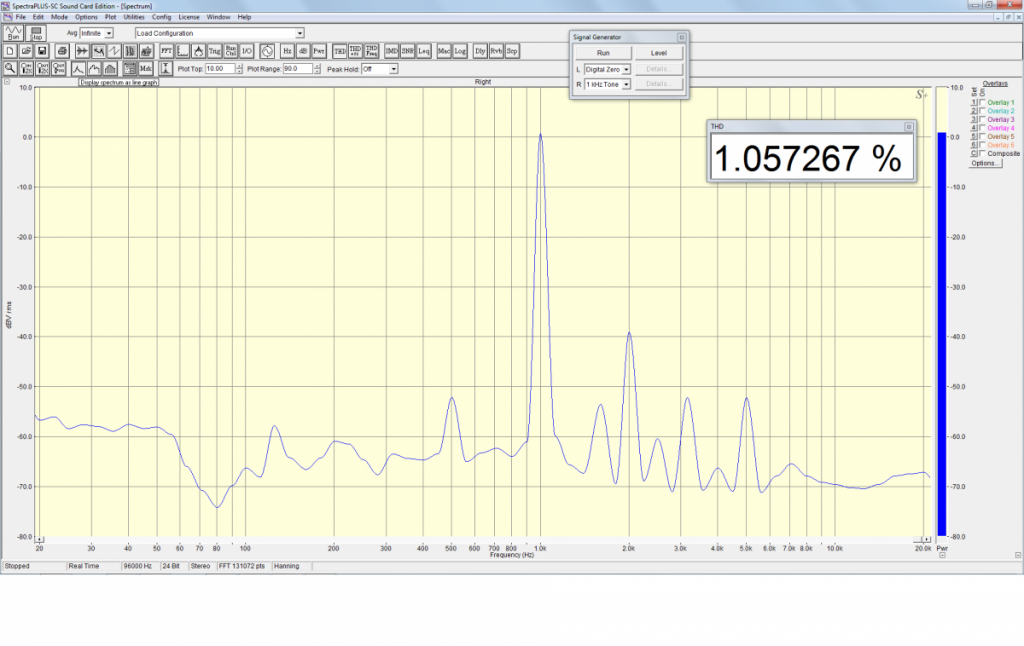Image resolution: width=1024 pixels, height=646 pixels.
Task: Open the R channel 1 kHz Tone dropdown
Action: coord(626,85)
